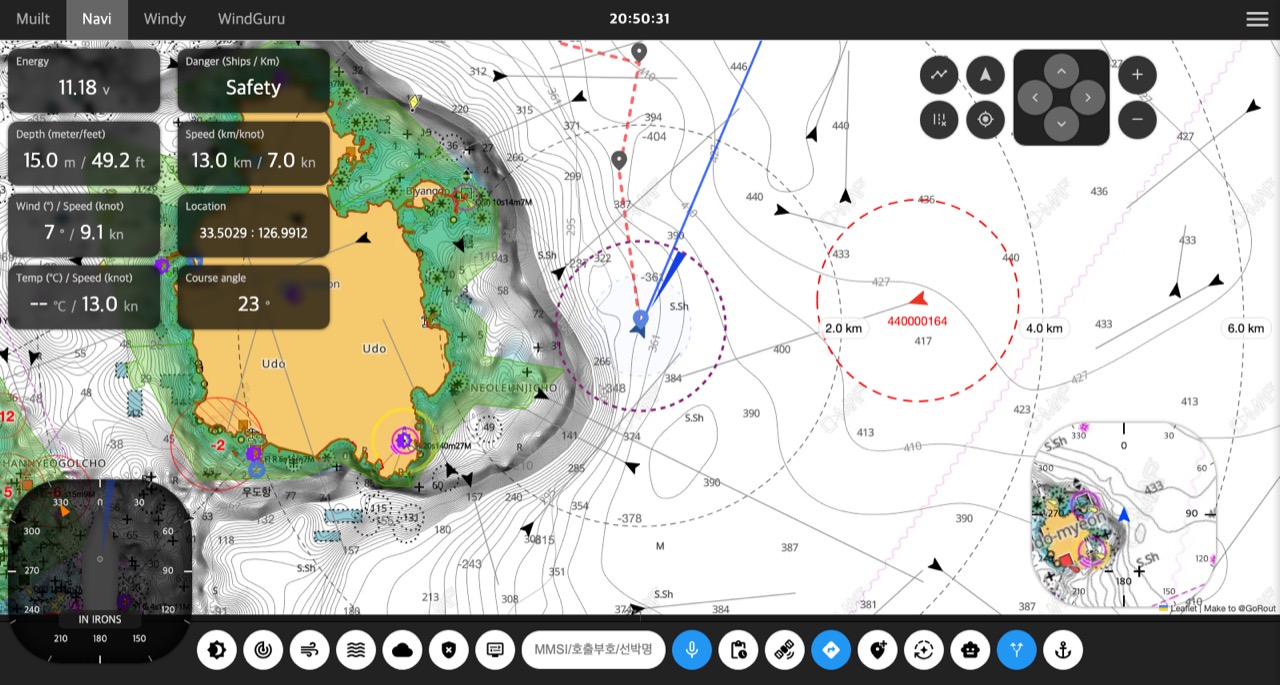1280x685 pixels.
Task: Open the radar sweep icon
Action: coord(263,650)
